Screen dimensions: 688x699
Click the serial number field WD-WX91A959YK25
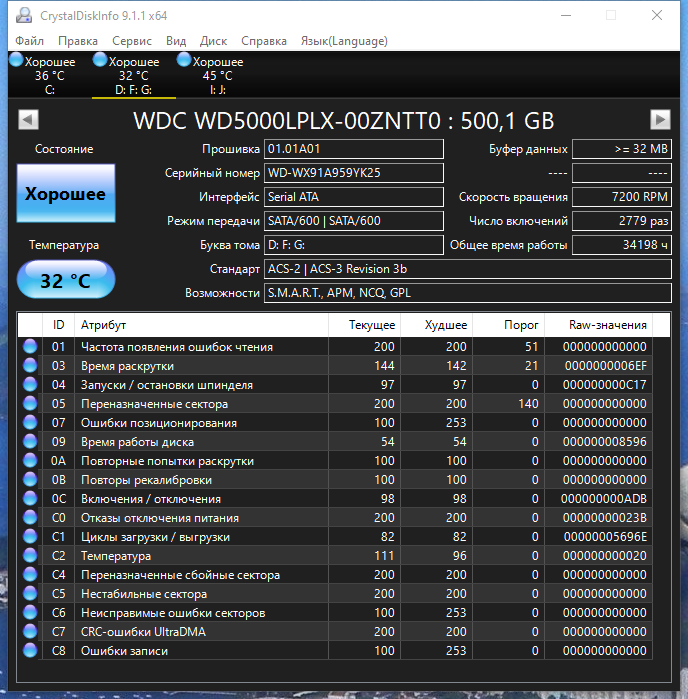click(354, 173)
